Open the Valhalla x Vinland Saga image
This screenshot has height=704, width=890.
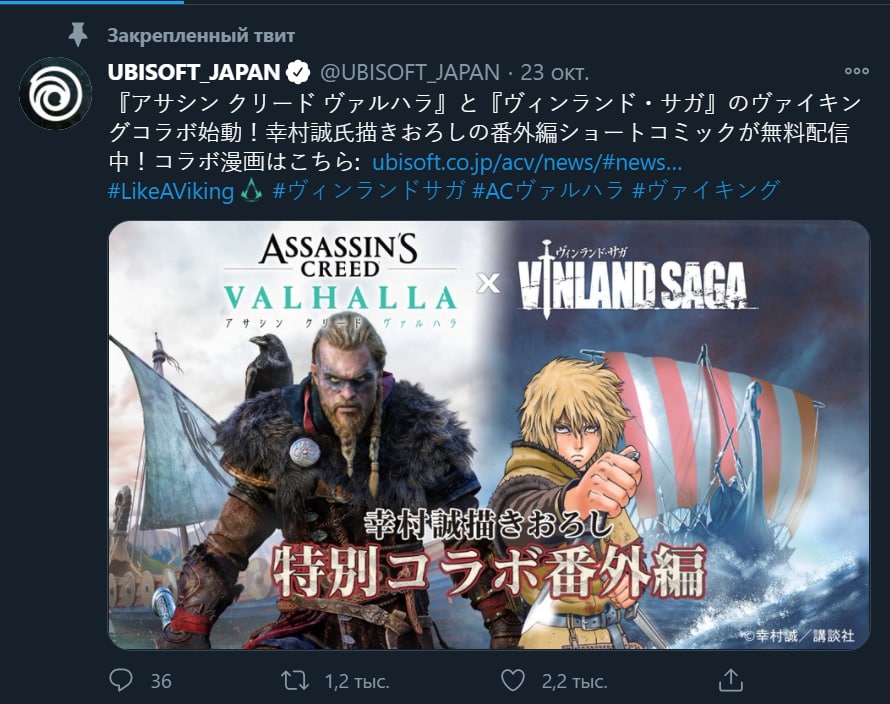489,435
